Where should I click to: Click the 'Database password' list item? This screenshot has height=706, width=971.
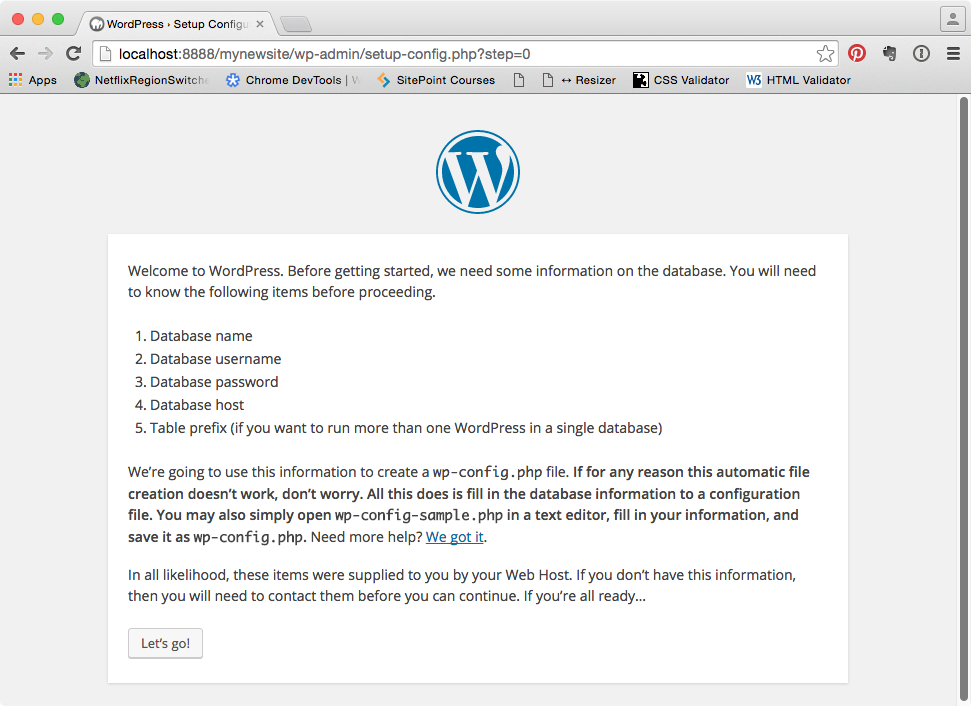tap(214, 382)
